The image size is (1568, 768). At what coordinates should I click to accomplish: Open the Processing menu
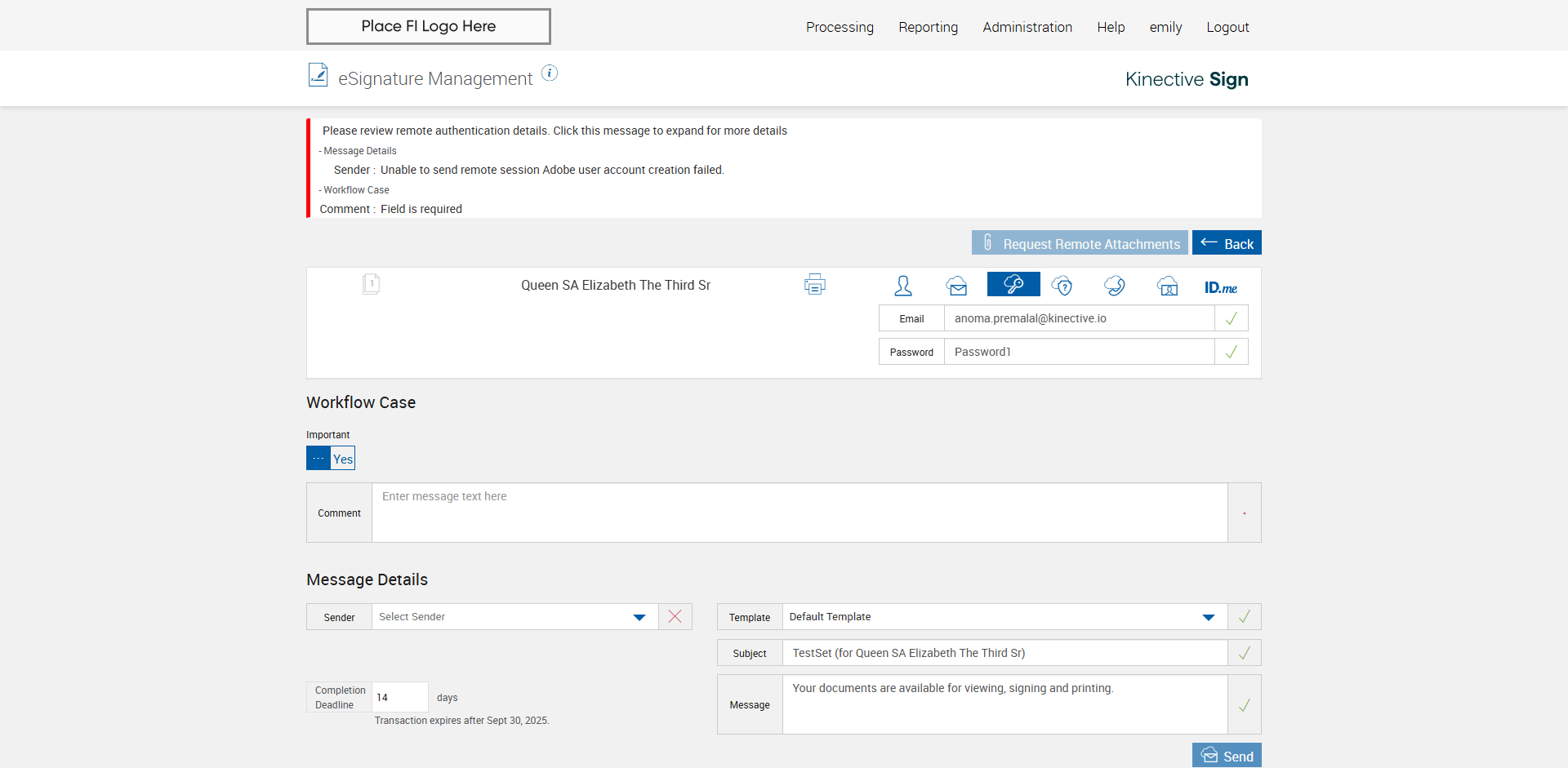pos(840,27)
